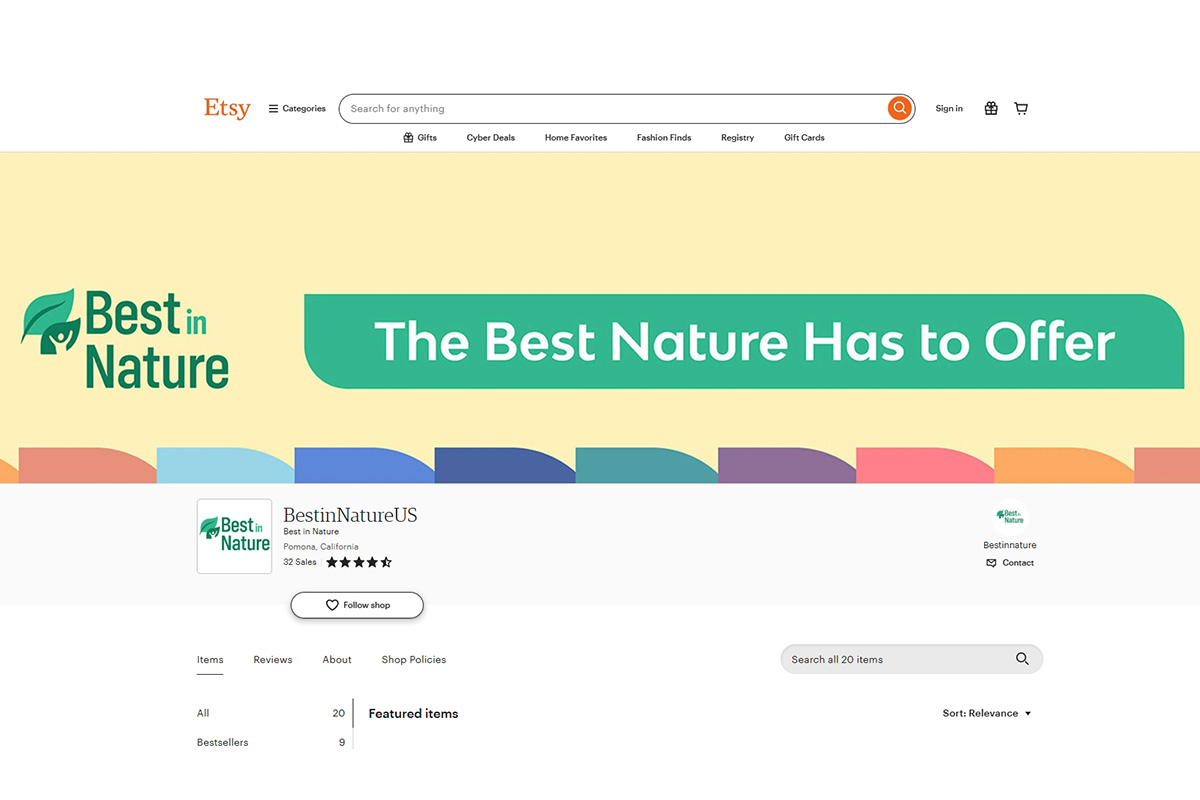Screen dimensions: 1200x800
Task: Expand the Sort: Relevance dropdown
Action: point(986,713)
